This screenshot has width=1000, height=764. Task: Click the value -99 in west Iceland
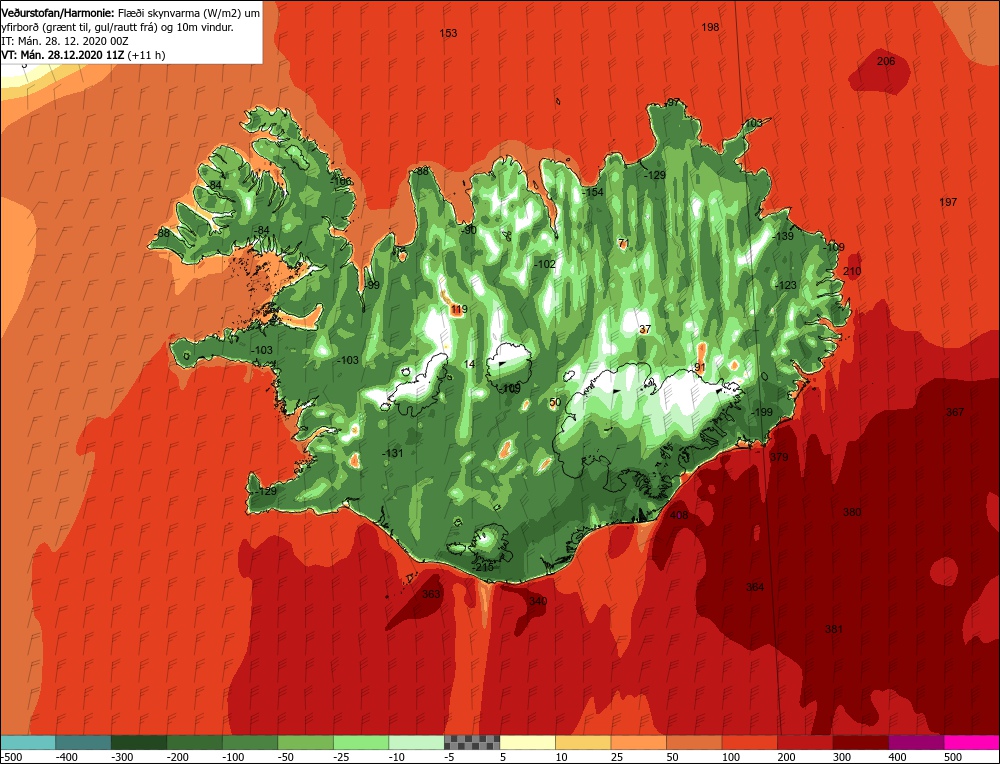click(x=372, y=285)
